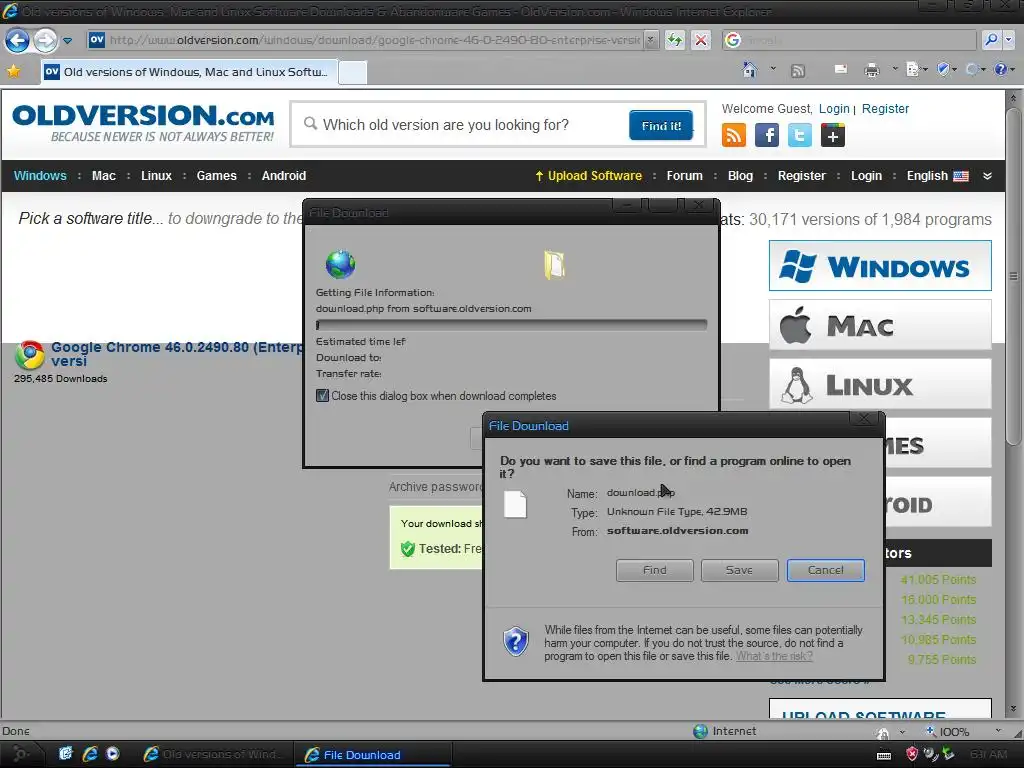Click the Internet Explorer quick launch icon
1024x768 pixels.
(x=89, y=754)
